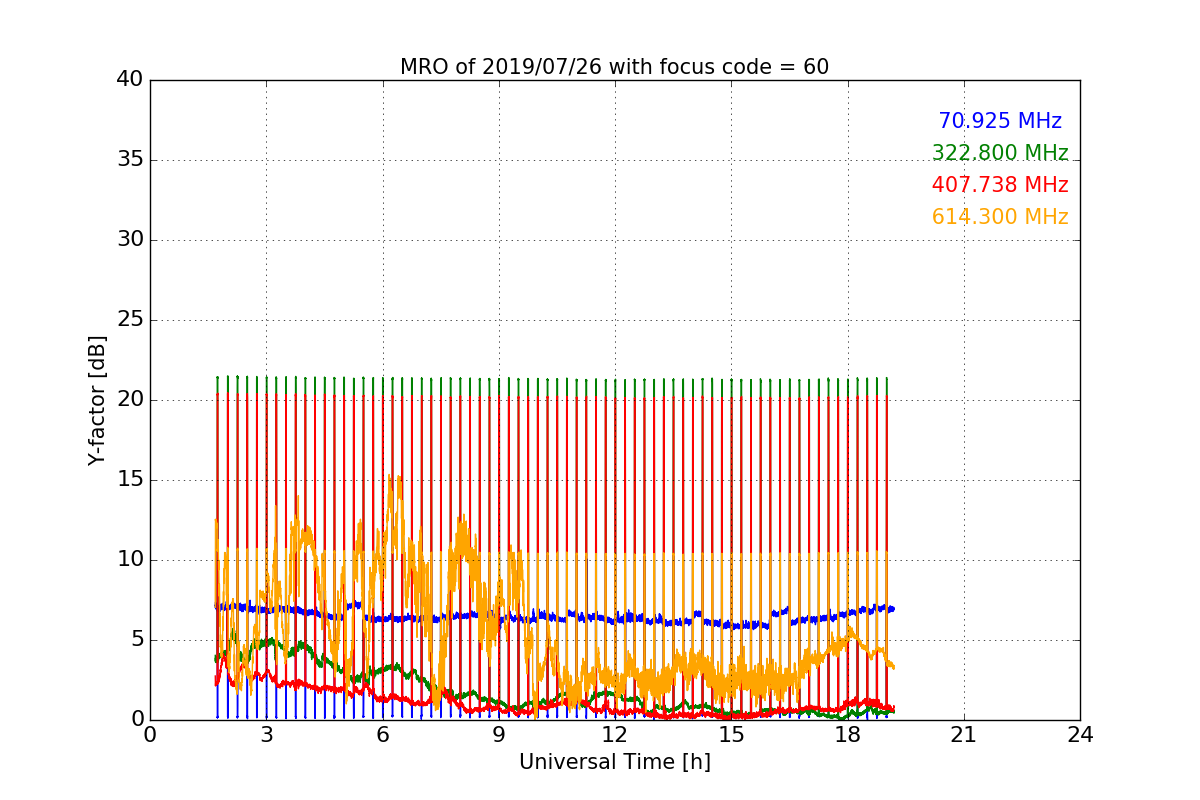Click the y-axis tick label 20
1200x800 pixels.
click(129, 400)
